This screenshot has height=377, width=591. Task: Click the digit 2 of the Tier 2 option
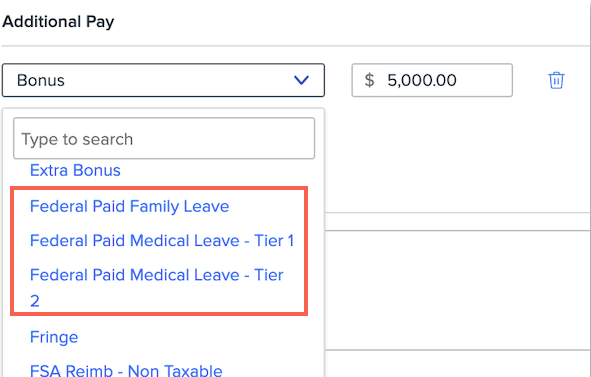click(x=35, y=301)
